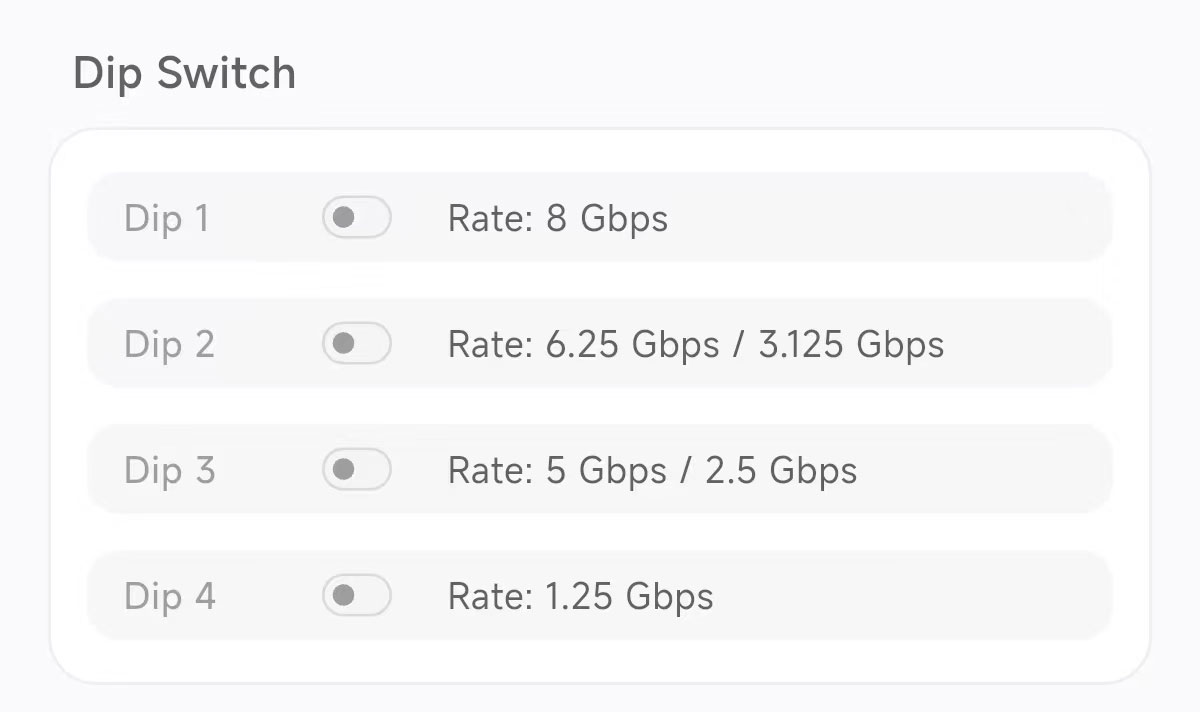Click the Dip 1 label
This screenshot has width=1200, height=712.
coord(167,218)
